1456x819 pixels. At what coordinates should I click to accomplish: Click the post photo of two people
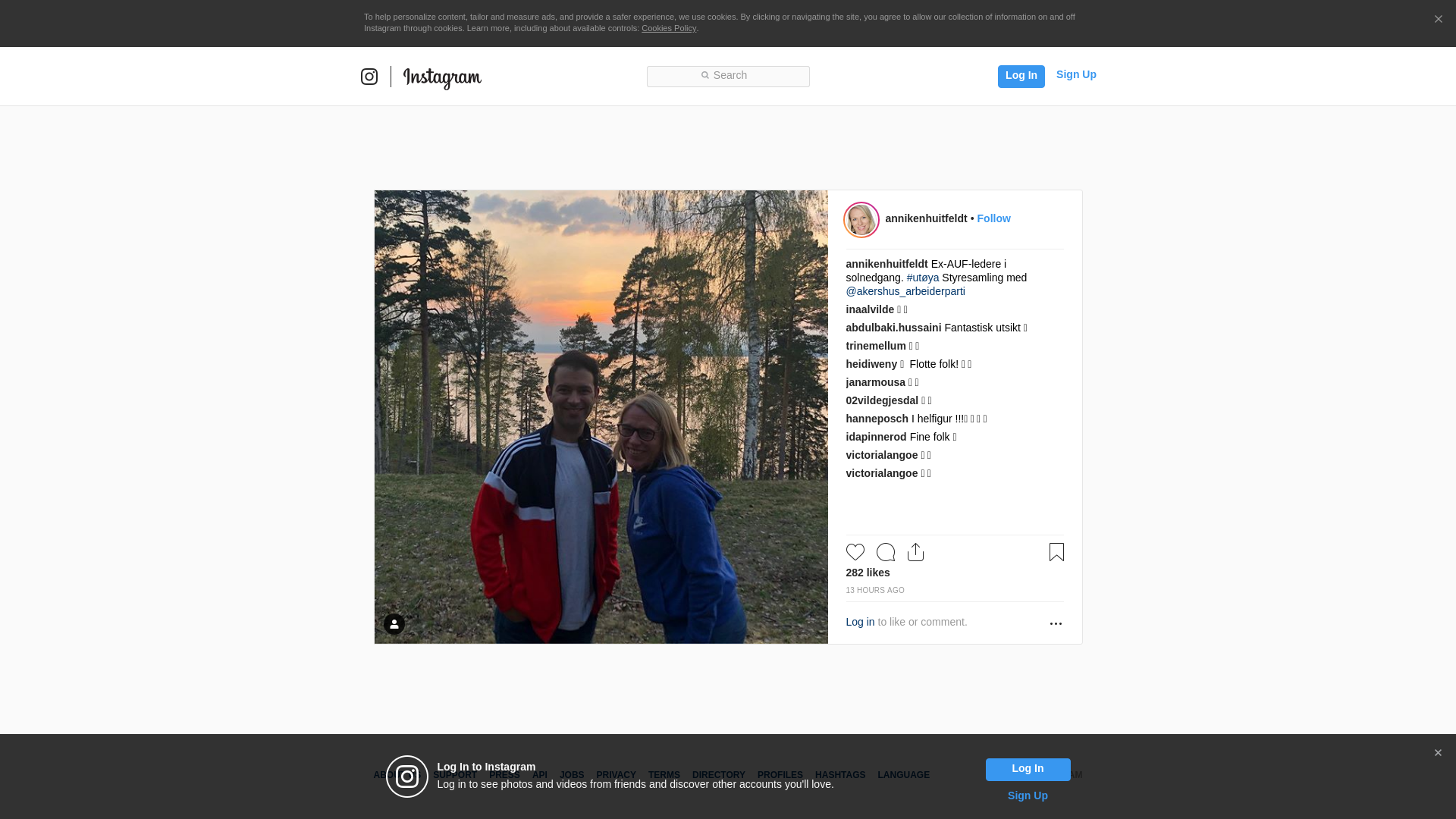pyautogui.click(x=601, y=417)
